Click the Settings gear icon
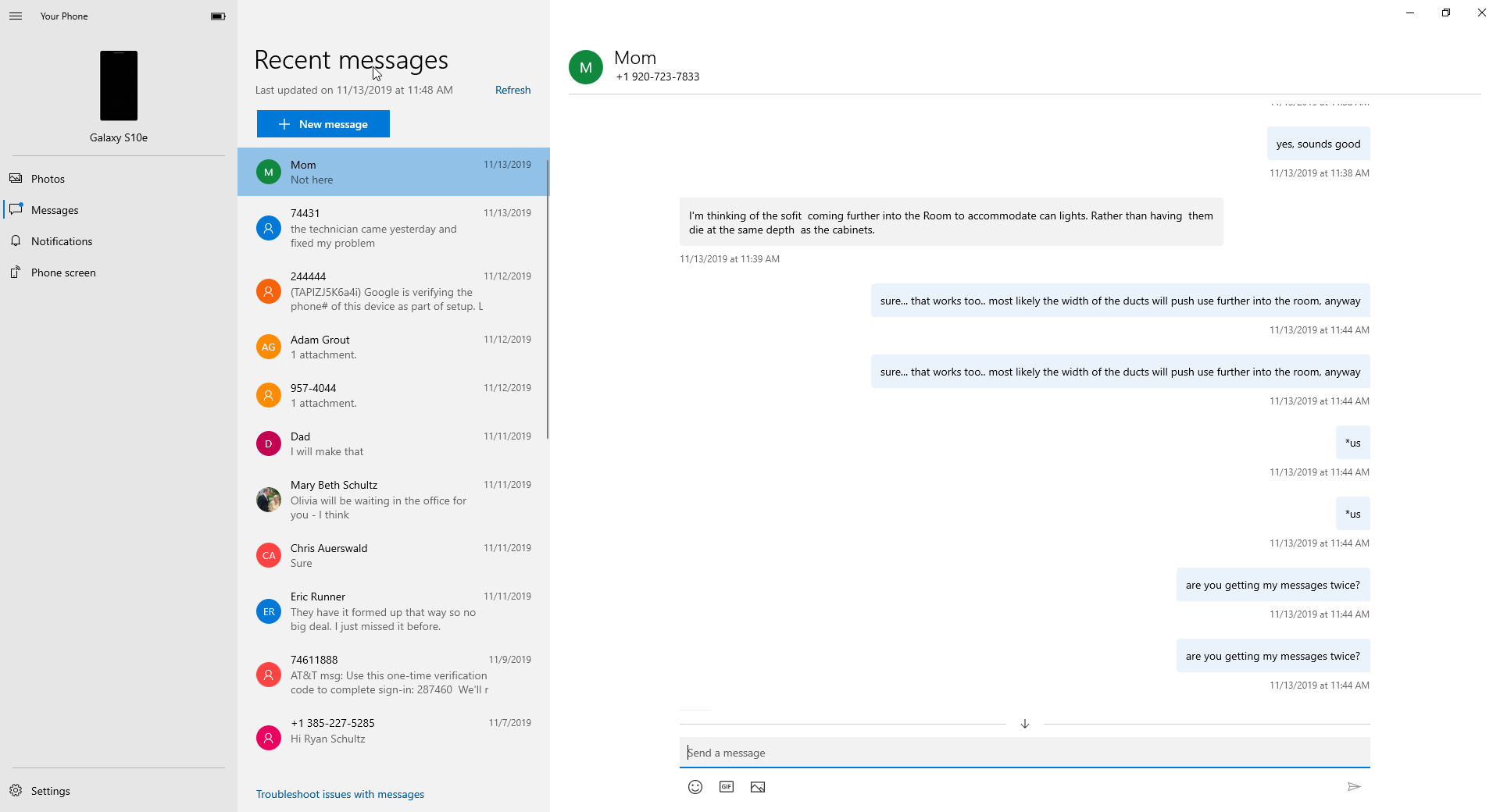1500x812 pixels. coord(16,791)
